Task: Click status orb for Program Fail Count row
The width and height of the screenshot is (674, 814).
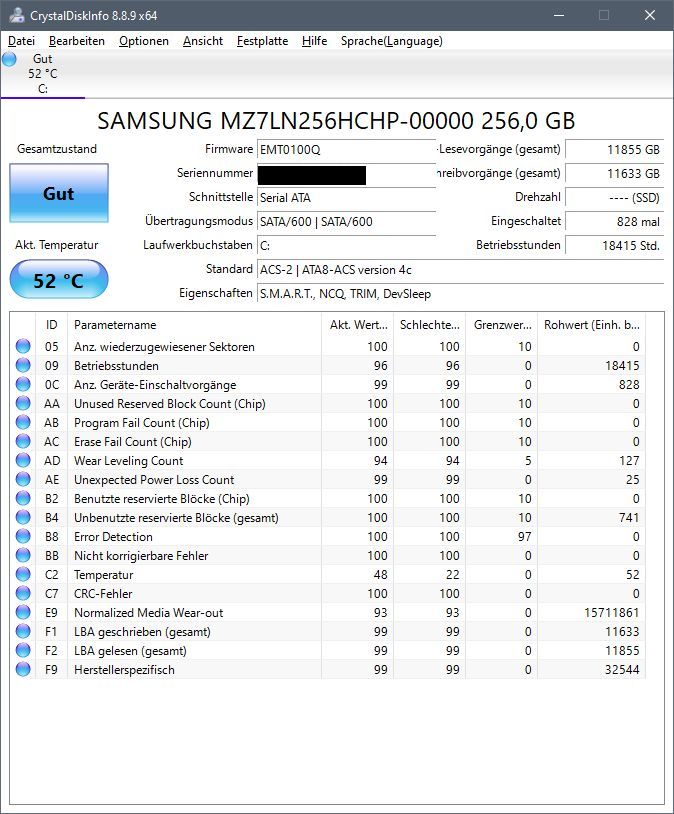Action: (x=23, y=423)
